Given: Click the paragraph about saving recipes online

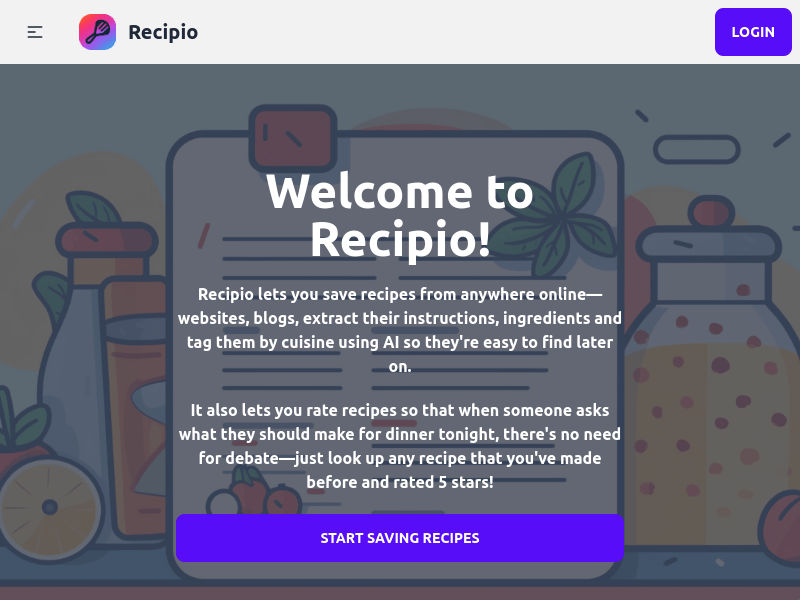Looking at the screenshot, I should (400, 330).
